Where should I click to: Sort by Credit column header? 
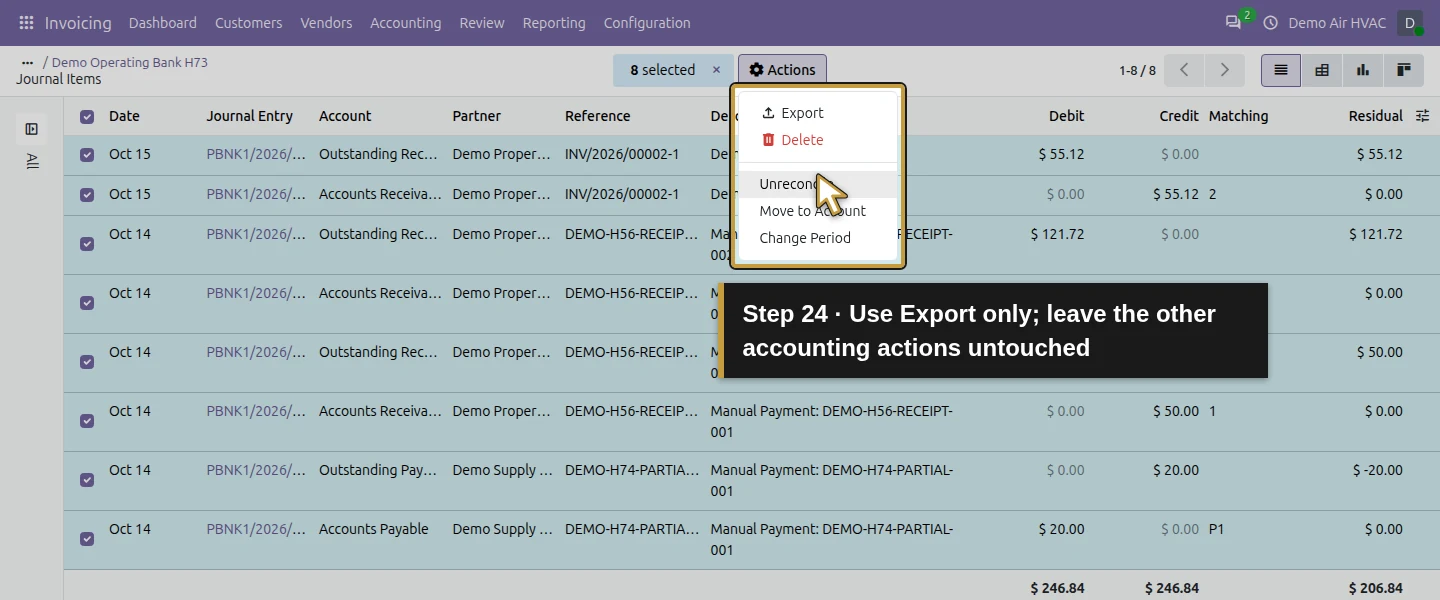[1179, 116]
